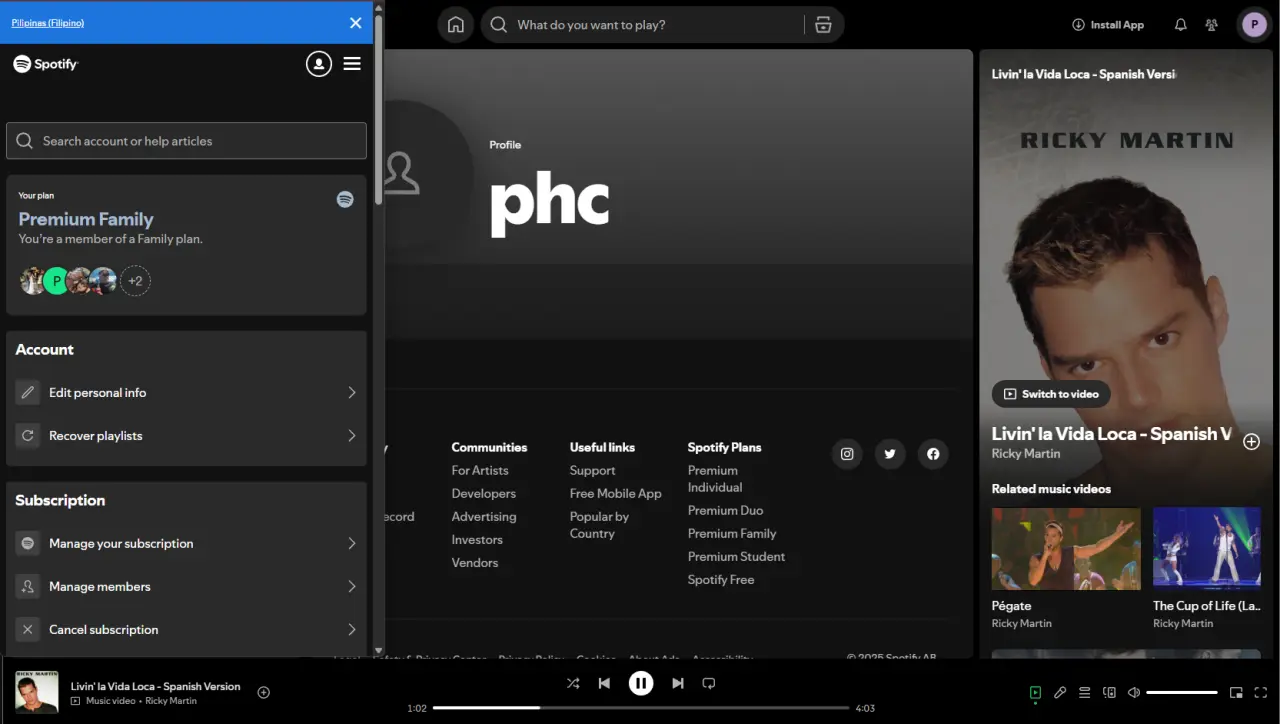Click the account panel vertical scrollbar
Image resolution: width=1280 pixels, height=724 pixels.
click(379, 110)
